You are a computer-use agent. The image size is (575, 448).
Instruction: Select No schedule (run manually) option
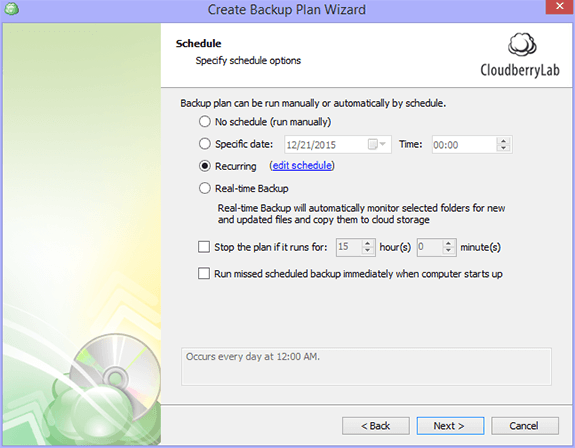point(205,122)
